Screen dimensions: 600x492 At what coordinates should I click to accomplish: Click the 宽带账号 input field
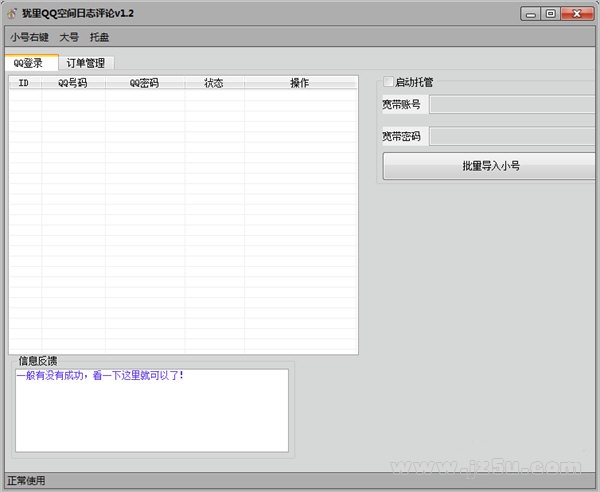pos(512,104)
